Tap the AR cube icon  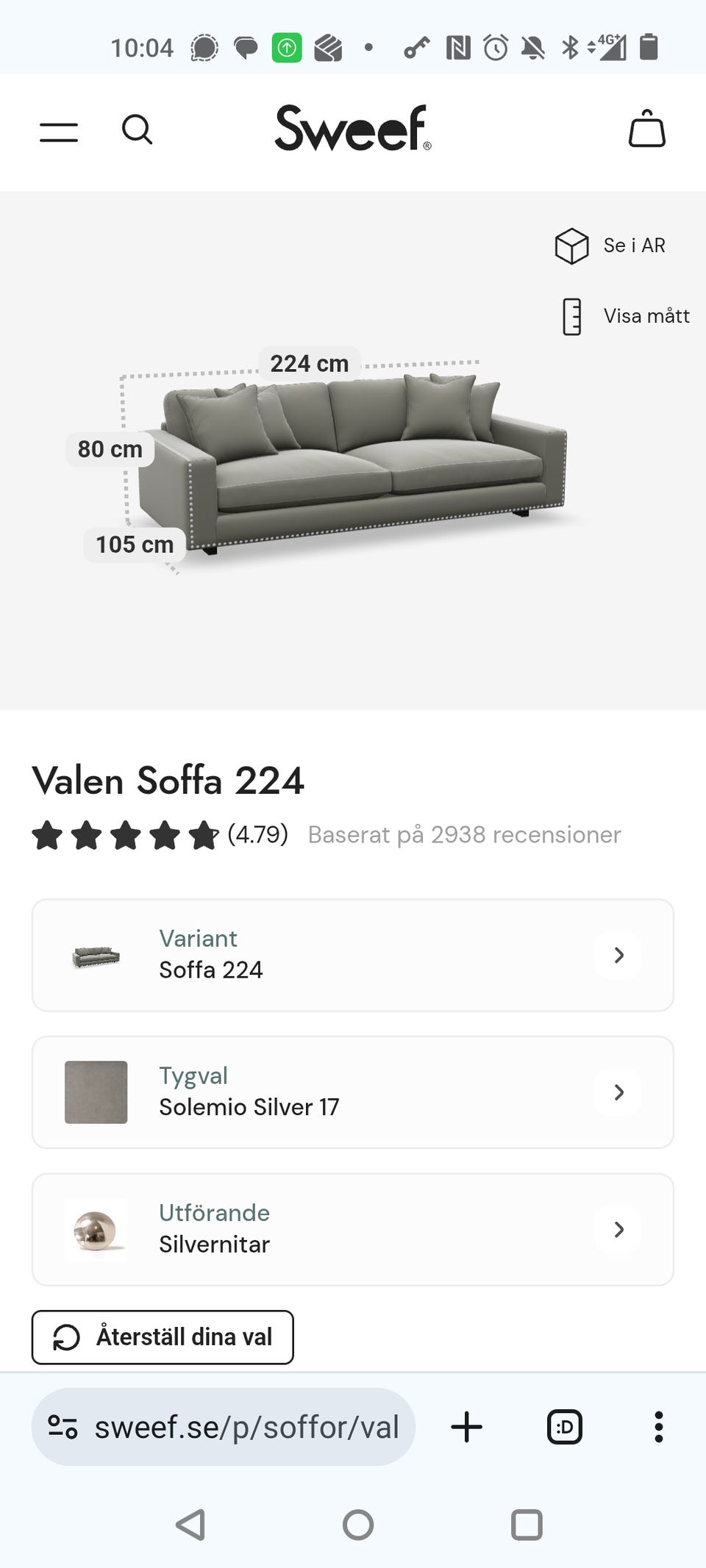571,246
